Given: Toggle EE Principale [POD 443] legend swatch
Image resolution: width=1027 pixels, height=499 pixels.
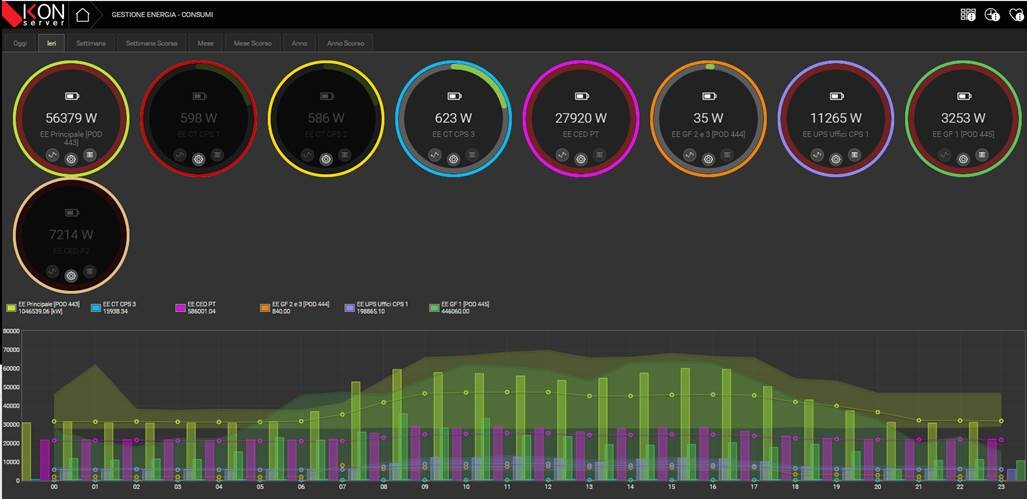Looking at the screenshot, I should [11, 308].
